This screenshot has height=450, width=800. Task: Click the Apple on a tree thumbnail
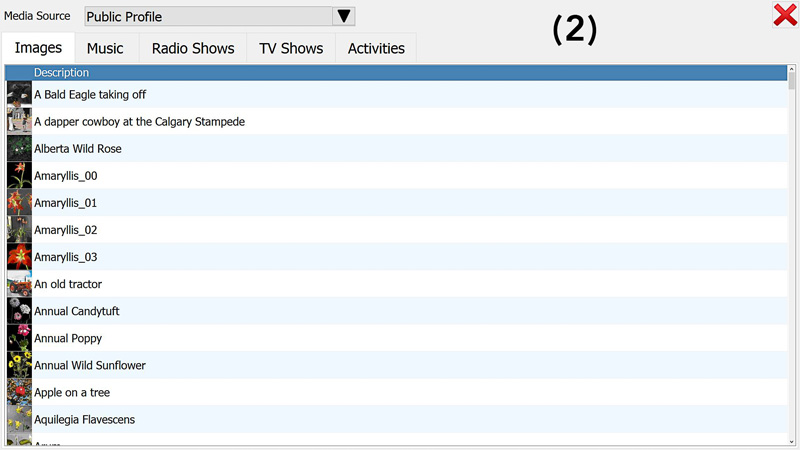pos(19,392)
